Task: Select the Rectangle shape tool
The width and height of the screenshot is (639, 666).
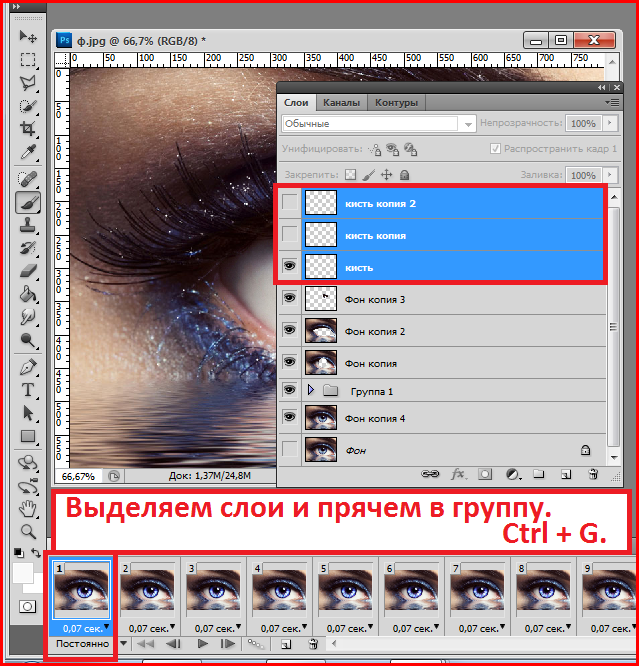Action: pos(28,436)
